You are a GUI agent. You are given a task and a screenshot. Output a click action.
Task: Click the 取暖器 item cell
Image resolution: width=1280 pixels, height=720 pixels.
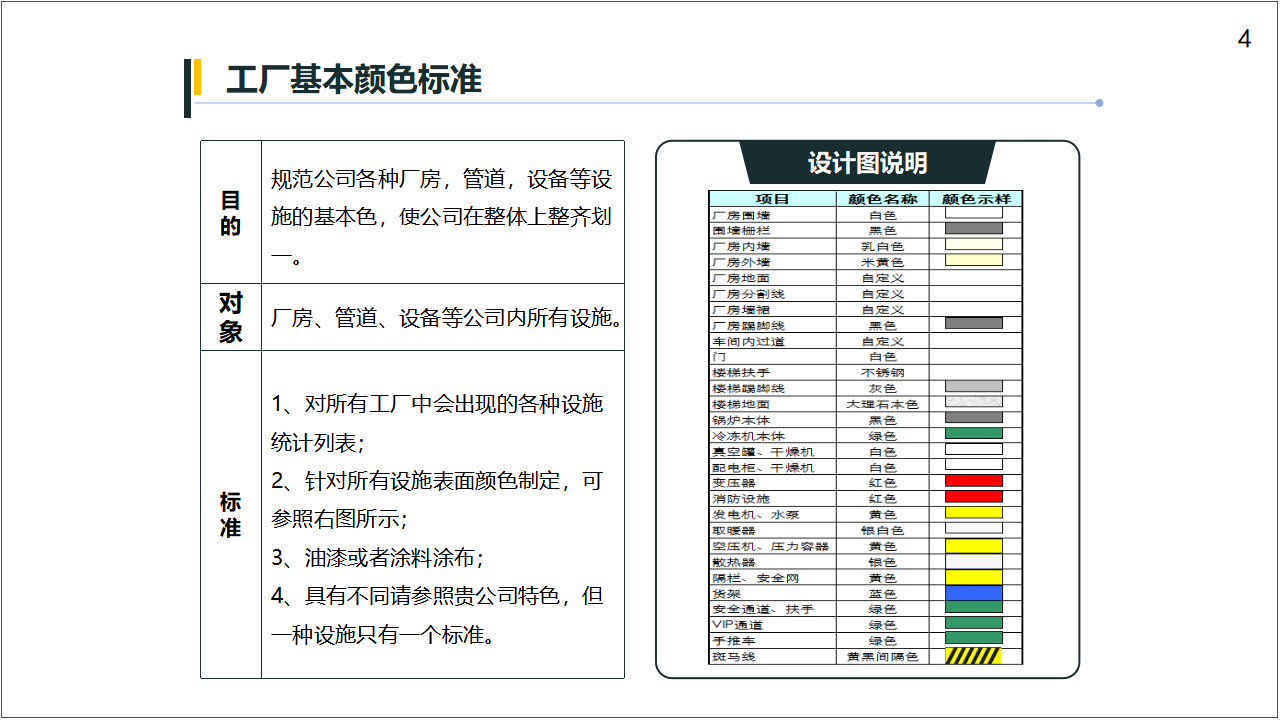[x=772, y=530]
